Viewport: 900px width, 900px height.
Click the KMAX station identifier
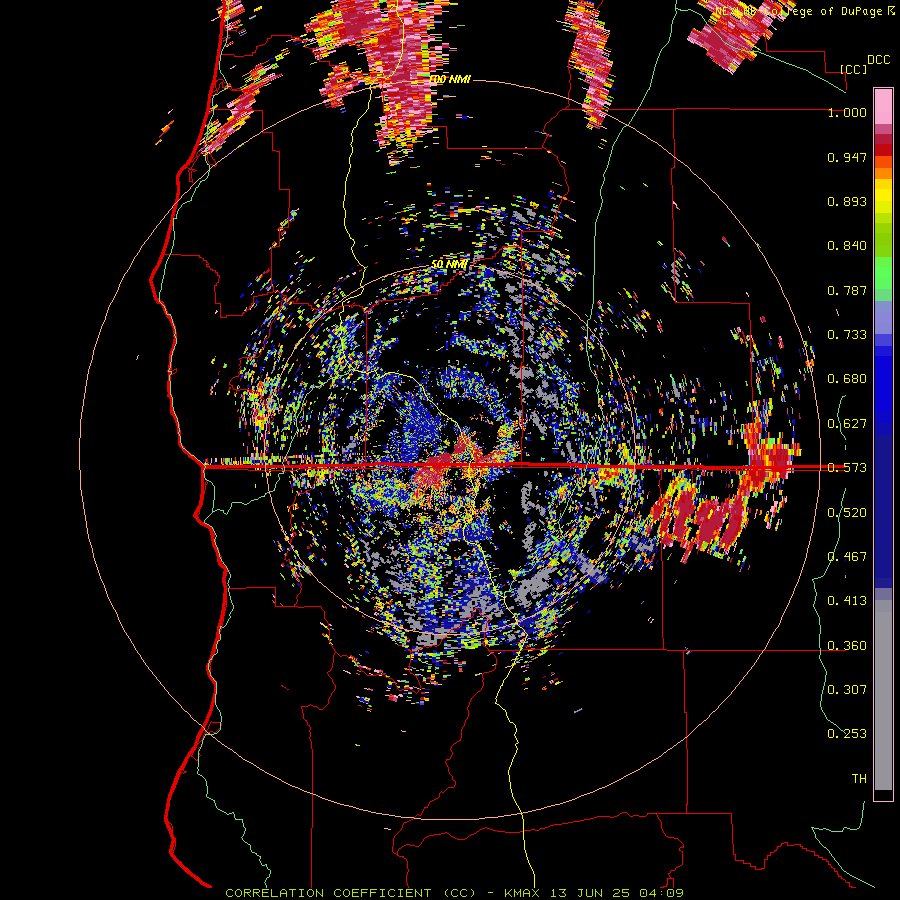point(523,893)
